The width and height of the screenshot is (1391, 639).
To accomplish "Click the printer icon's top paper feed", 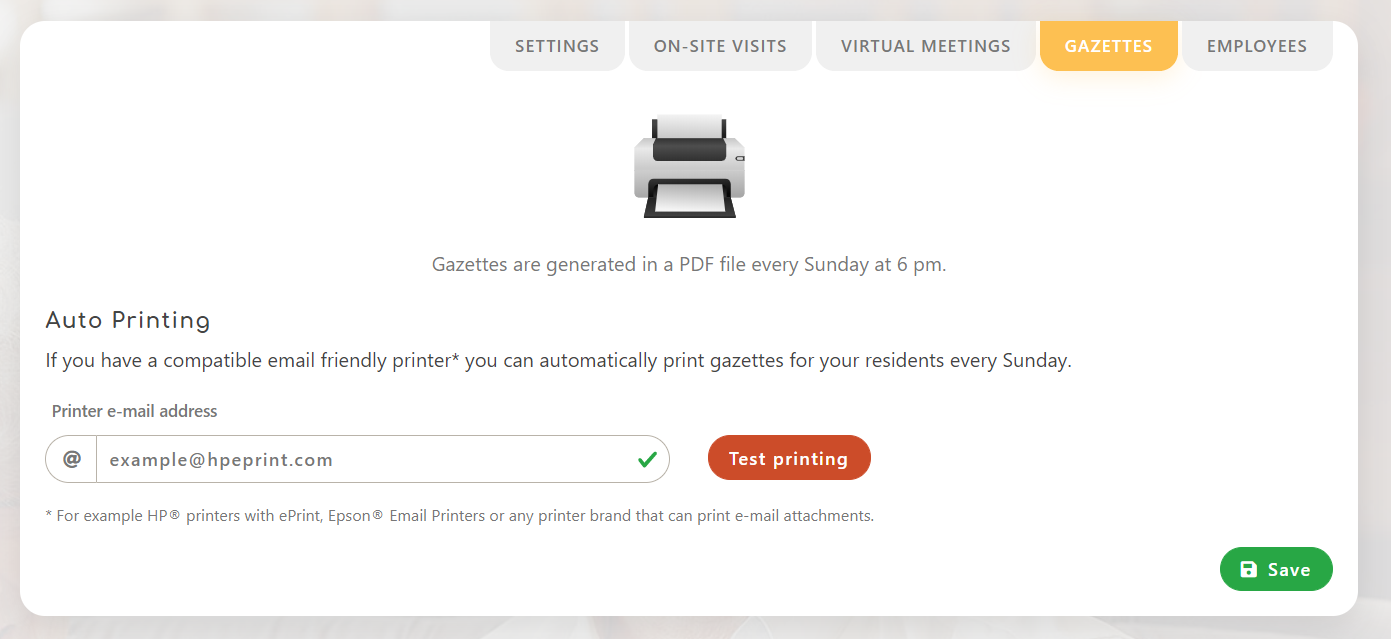I will coord(689,122).
